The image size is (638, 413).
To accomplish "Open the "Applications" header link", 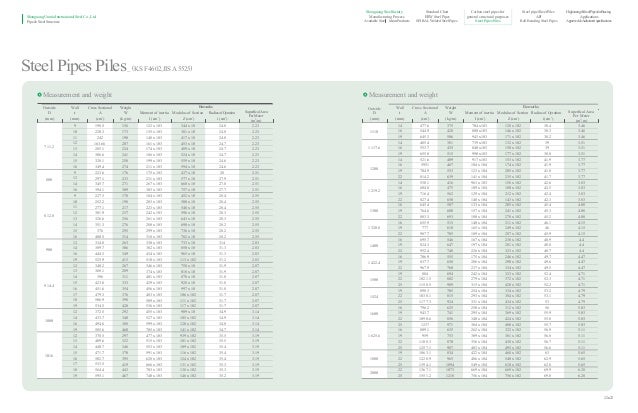I will [589, 17].
